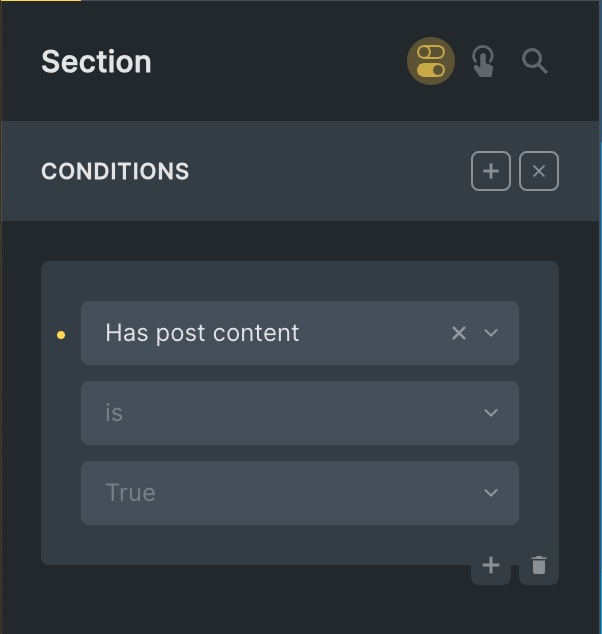Click the yellow dot condition indicator
Image resolution: width=602 pixels, height=634 pixels.
pyautogui.click(x=61, y=335)
